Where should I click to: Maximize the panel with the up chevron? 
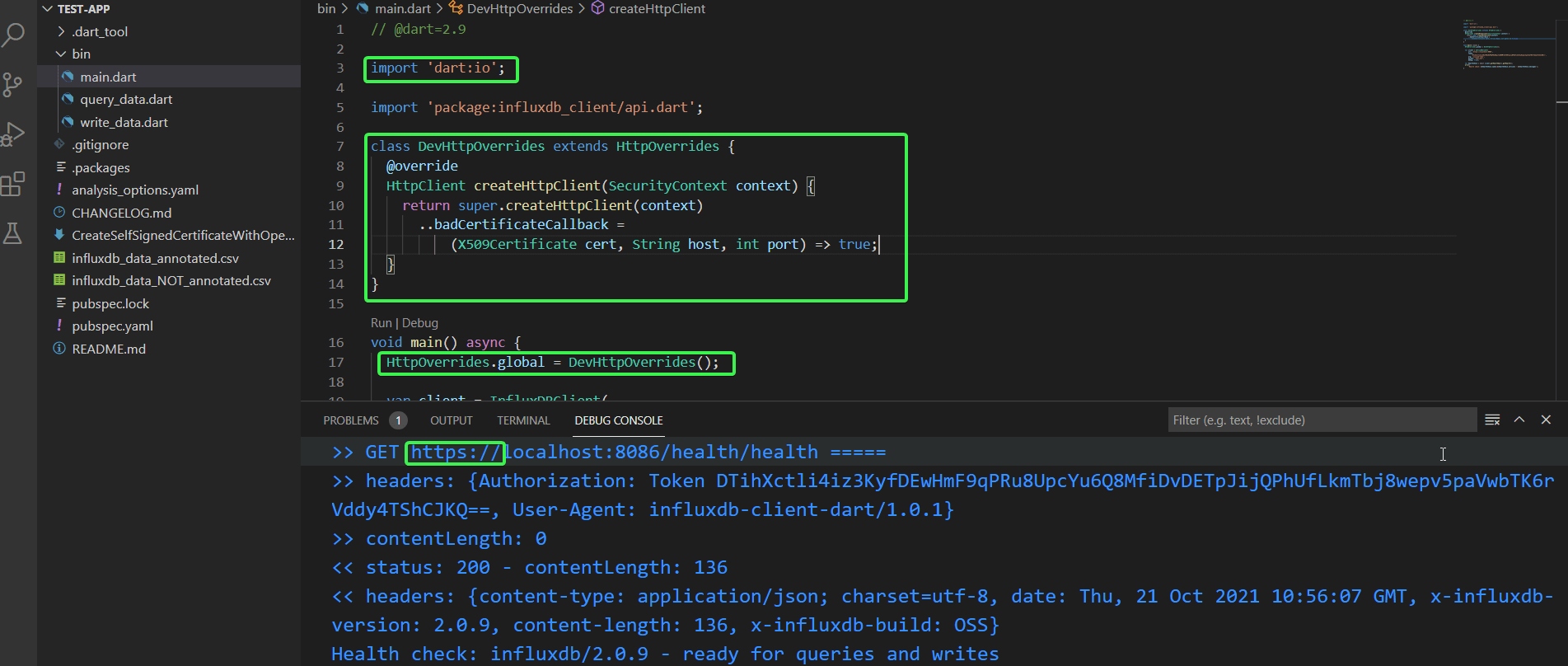click(x=1519, y=420)
